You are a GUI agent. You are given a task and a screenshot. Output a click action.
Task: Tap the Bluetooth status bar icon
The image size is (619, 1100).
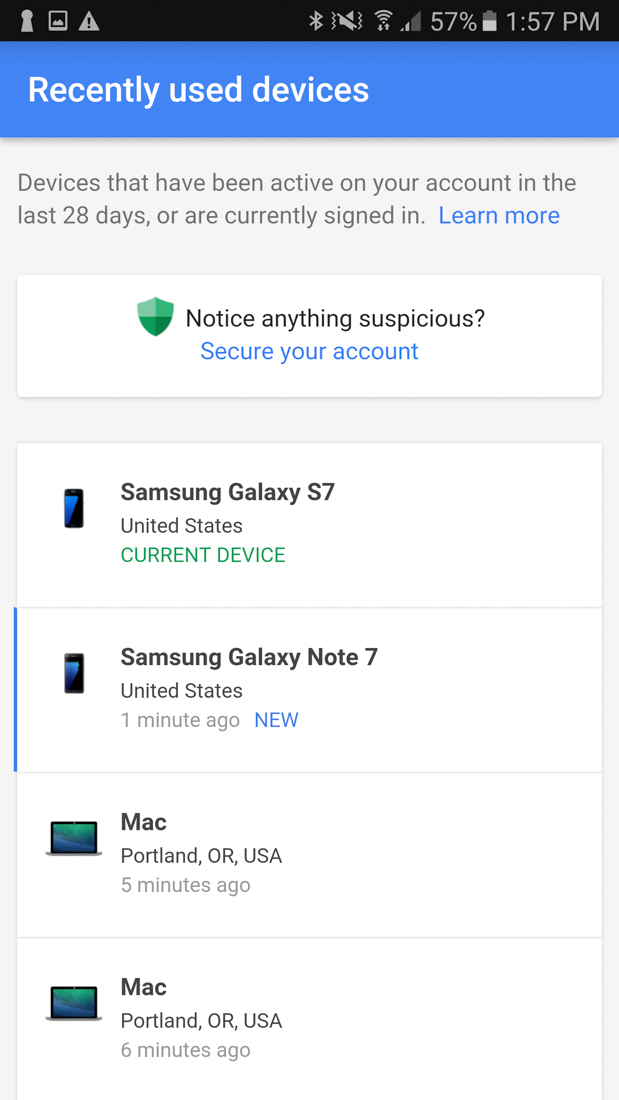[315, 20]
